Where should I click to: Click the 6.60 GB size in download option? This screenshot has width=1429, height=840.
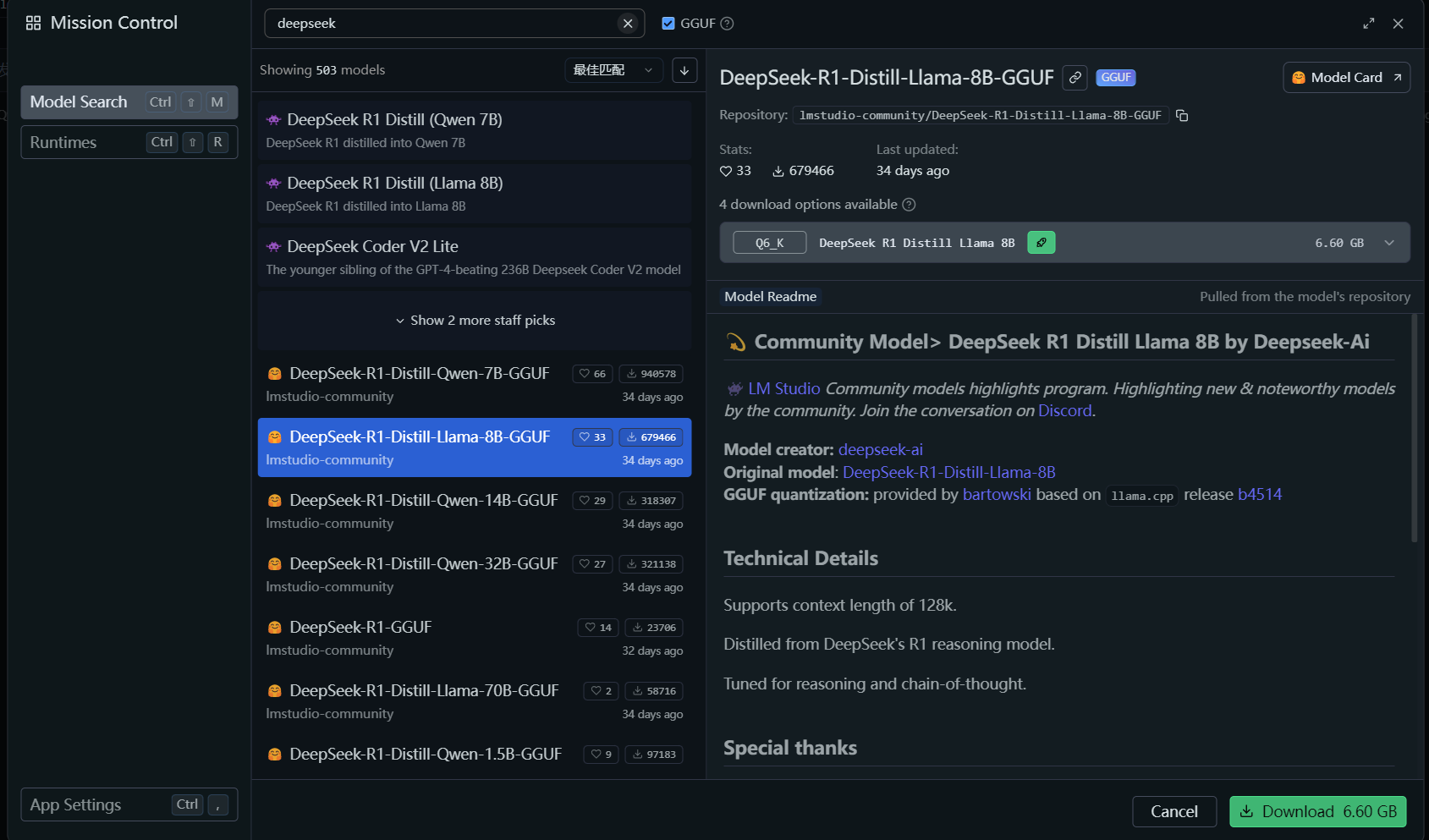click(x=1339, y=243)
